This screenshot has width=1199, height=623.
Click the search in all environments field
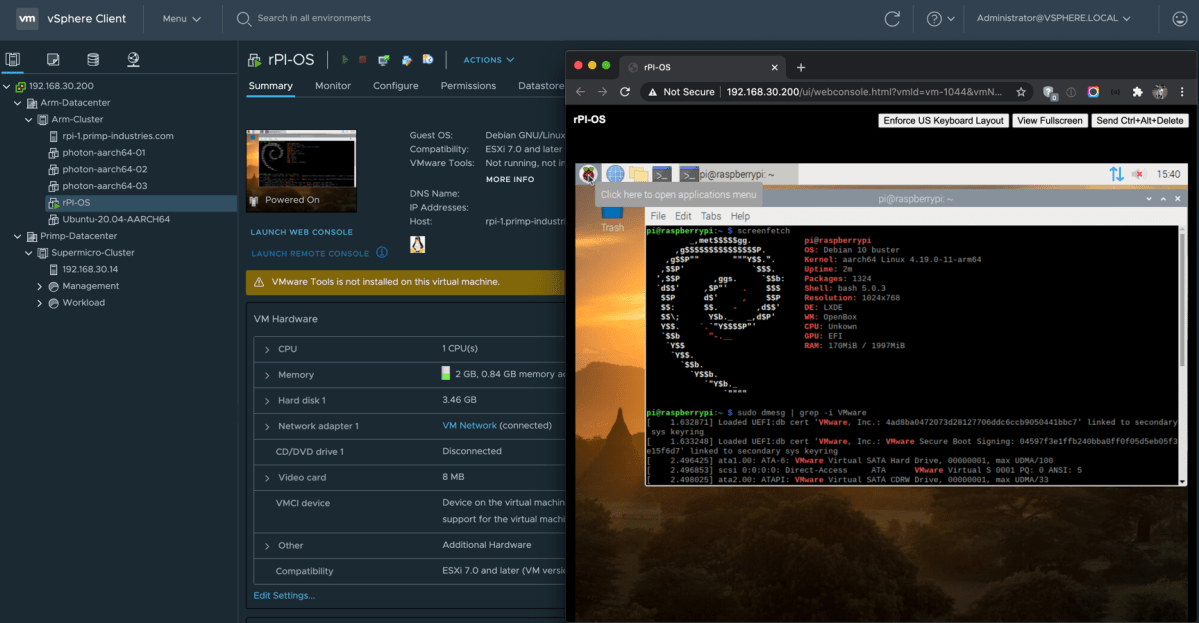pyautogui.click(x=314, y=18)
